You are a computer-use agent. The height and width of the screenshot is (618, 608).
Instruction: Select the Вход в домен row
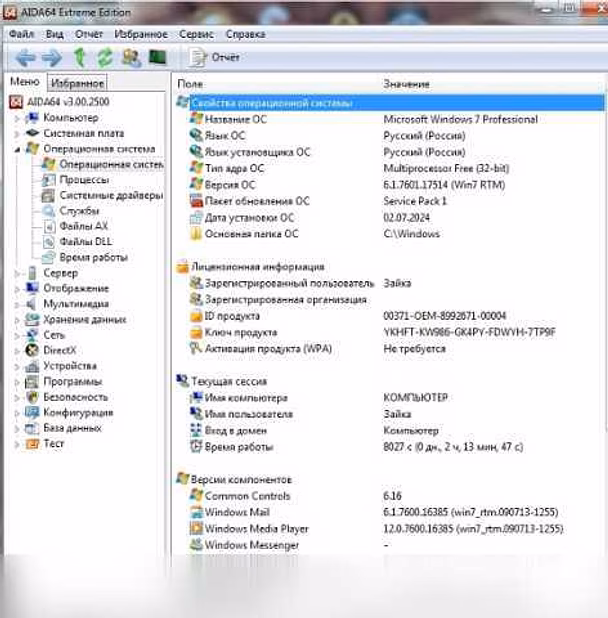click(x=389, y=431)
